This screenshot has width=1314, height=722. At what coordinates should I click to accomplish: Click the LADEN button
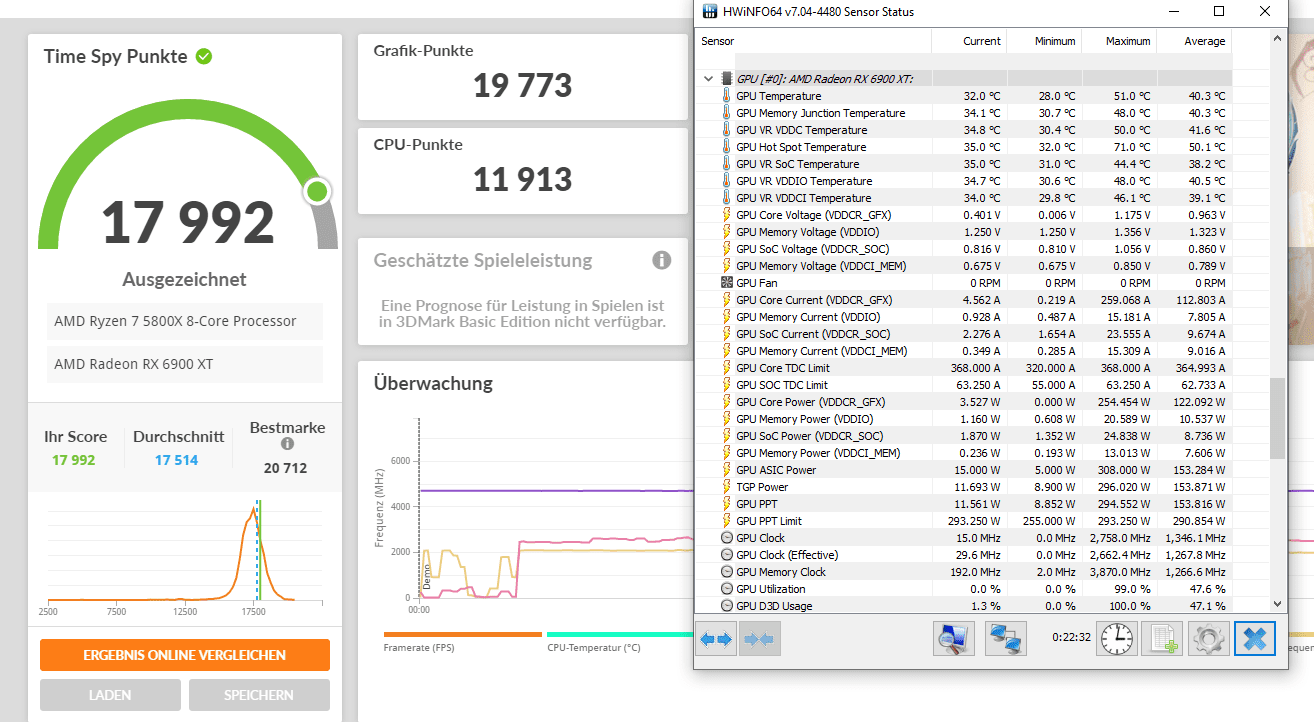click(x=110, y=695)
